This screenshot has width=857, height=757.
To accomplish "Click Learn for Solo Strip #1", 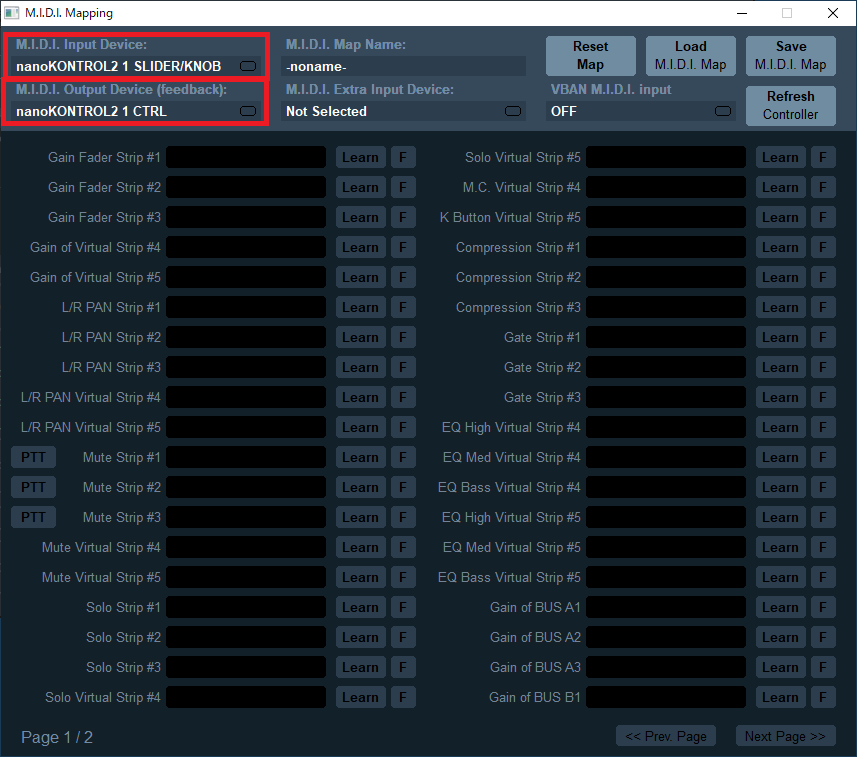I will coord(360,607).
